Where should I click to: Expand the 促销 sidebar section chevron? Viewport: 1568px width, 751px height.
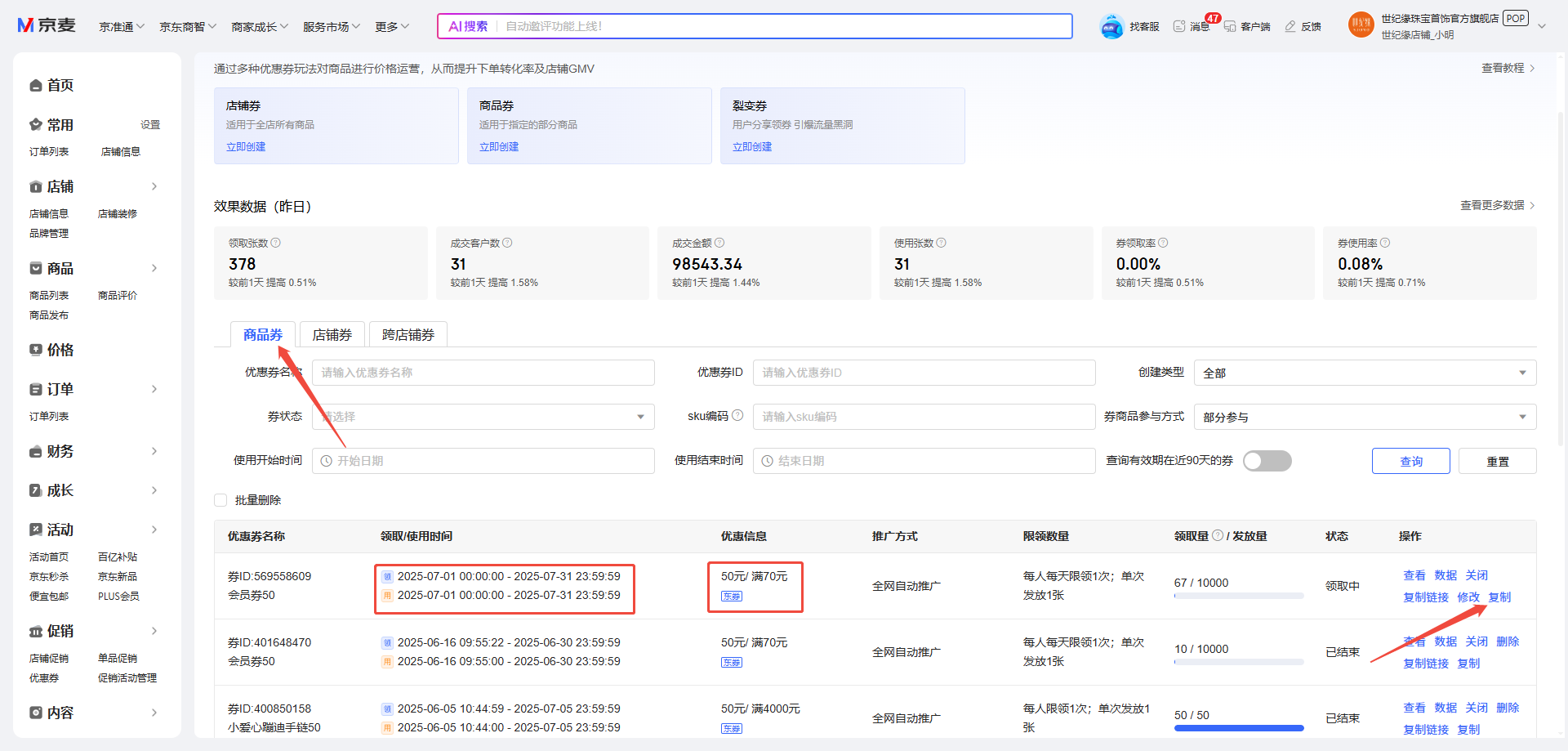[154, 631]
